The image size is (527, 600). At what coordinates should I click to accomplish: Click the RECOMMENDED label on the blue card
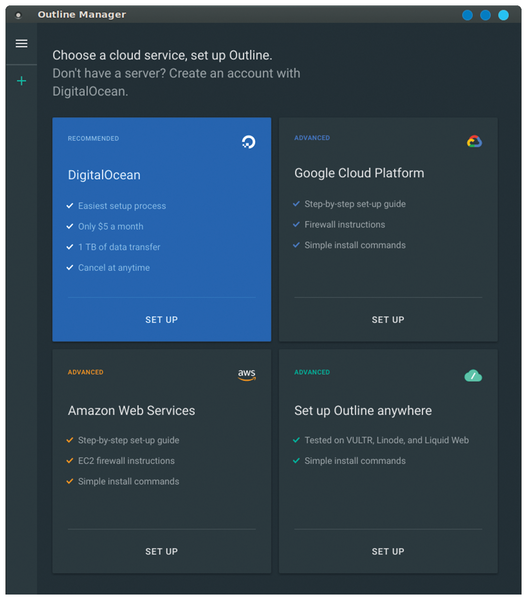pyautogui.click(x=93, y=139)
